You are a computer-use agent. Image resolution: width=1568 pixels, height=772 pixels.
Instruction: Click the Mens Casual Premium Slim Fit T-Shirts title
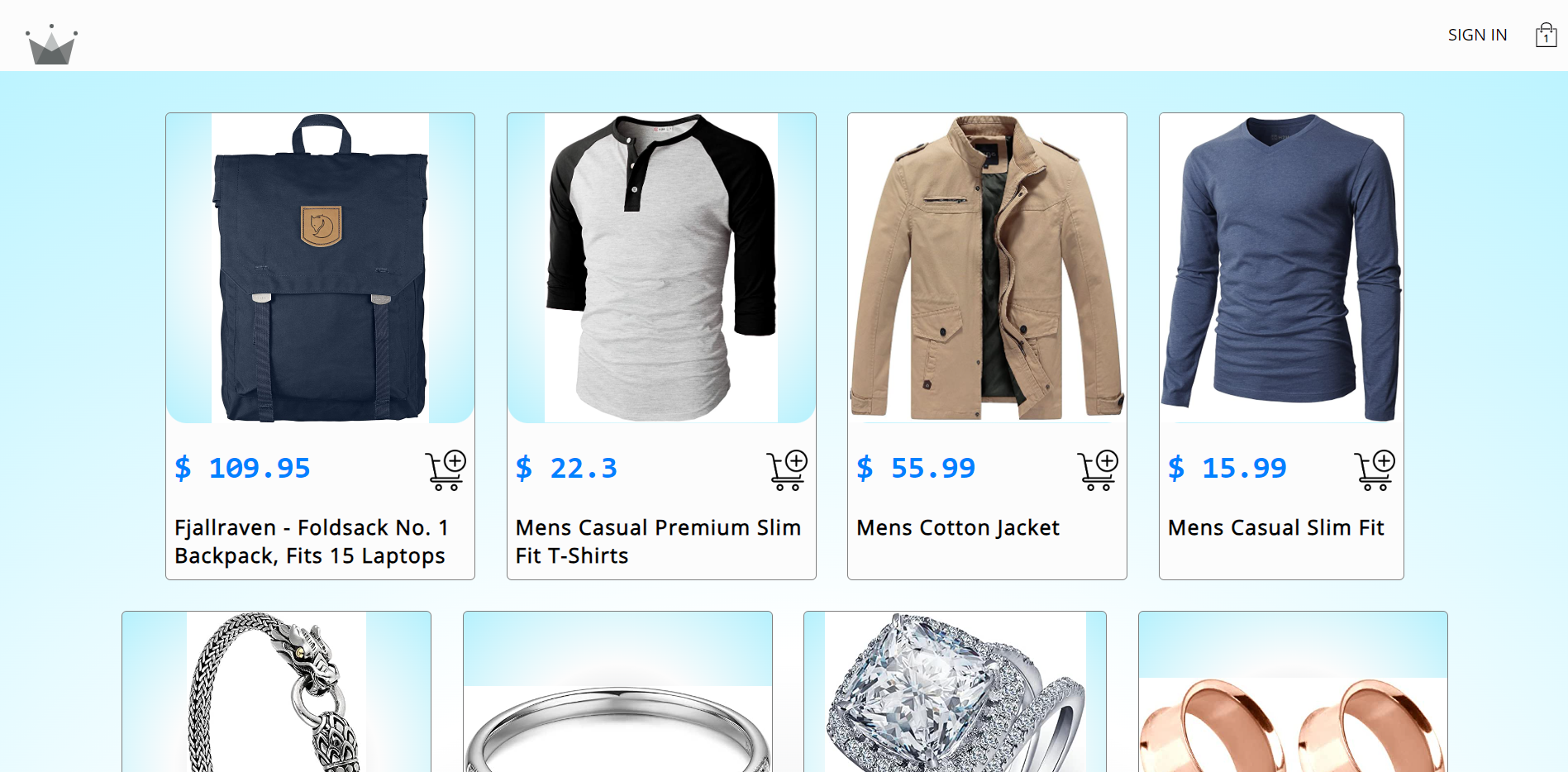click(658, 541)
